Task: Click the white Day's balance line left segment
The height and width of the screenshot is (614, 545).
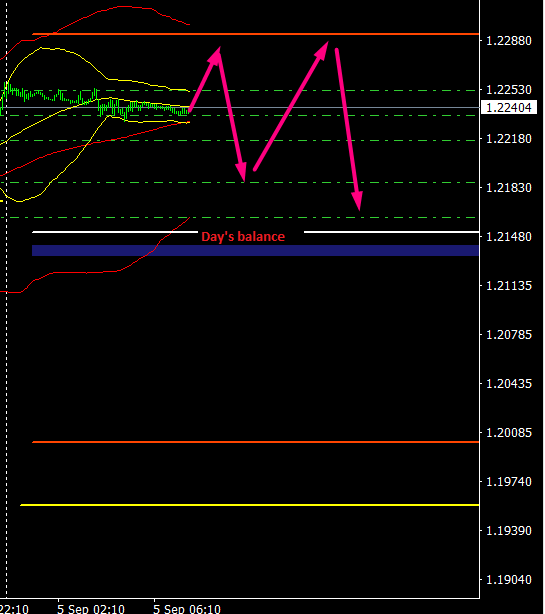Action: coord(115,232)
